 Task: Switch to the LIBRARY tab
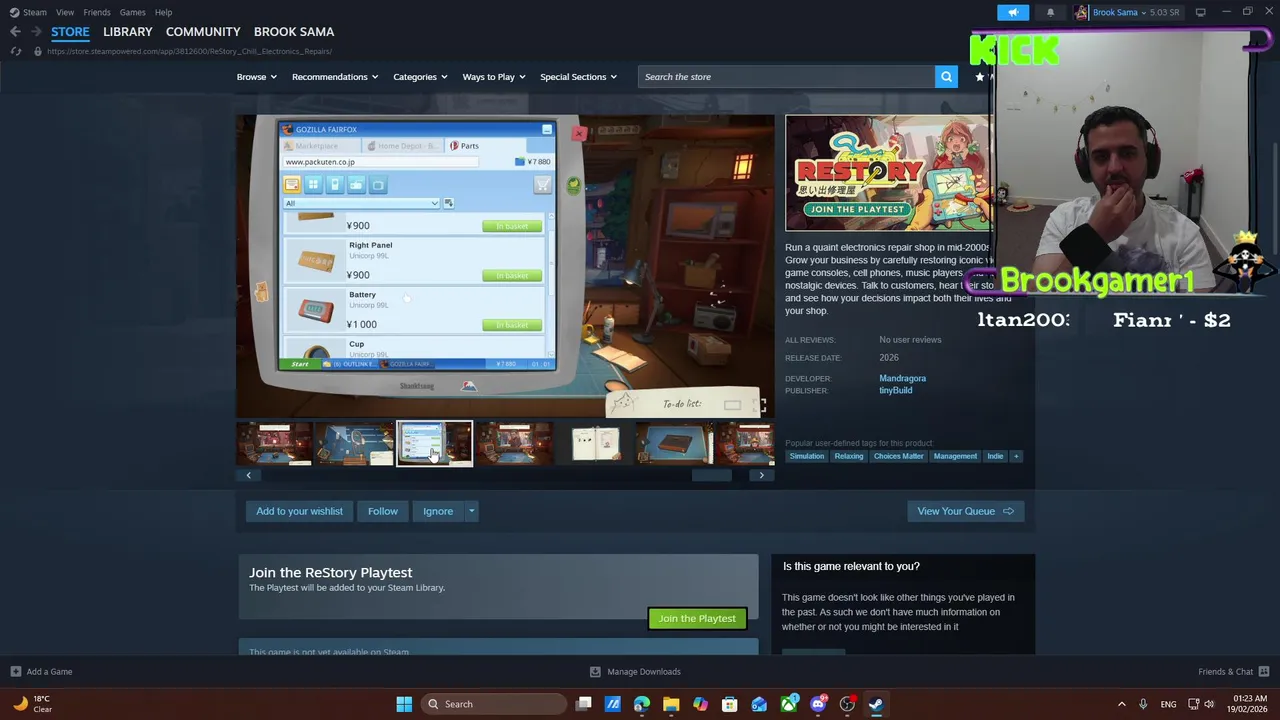click(128, 32)
